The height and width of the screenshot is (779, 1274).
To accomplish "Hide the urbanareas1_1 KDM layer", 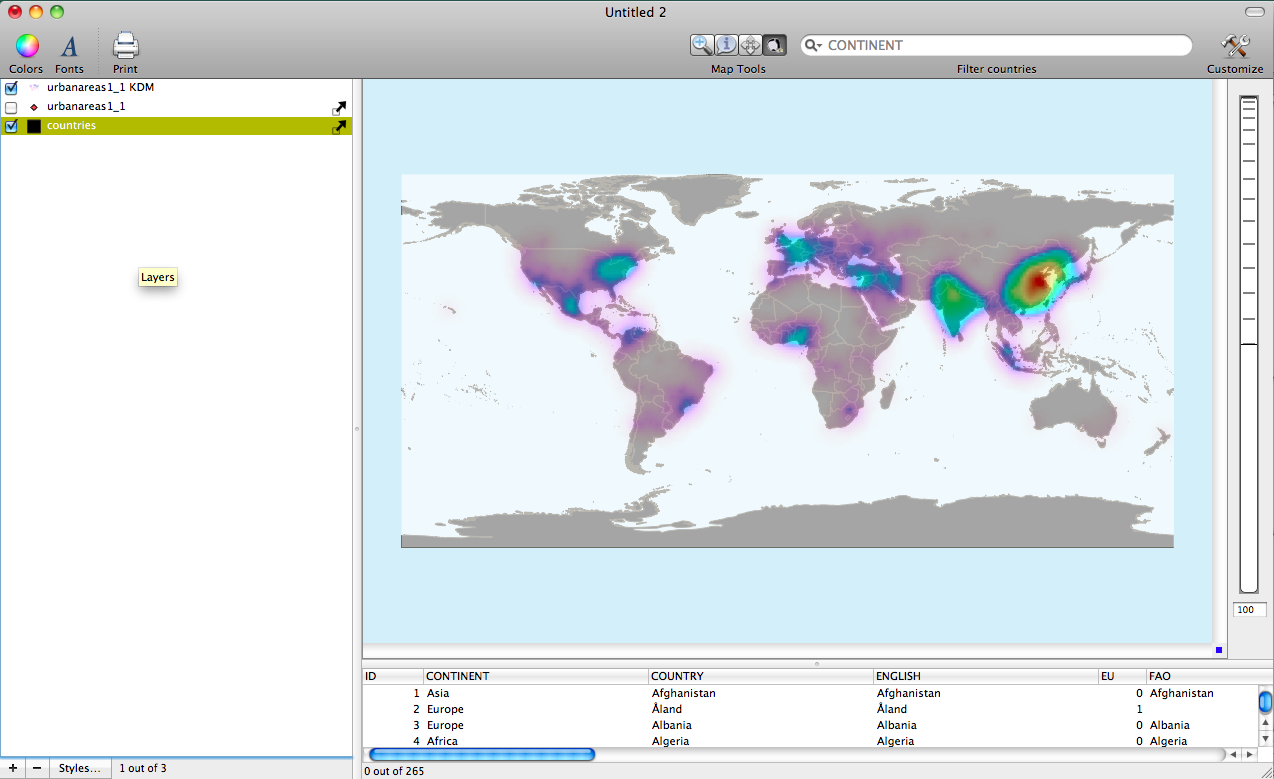I will 12,88.
